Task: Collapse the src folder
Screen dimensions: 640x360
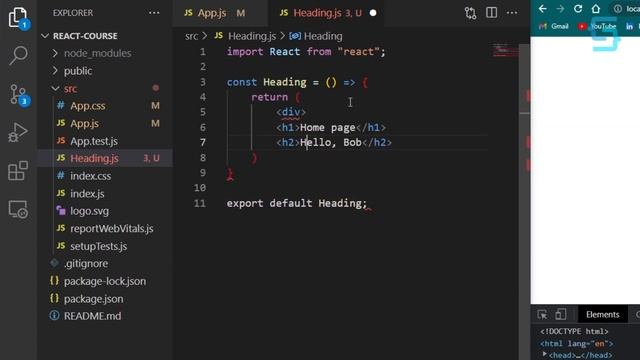Action: 55,88
